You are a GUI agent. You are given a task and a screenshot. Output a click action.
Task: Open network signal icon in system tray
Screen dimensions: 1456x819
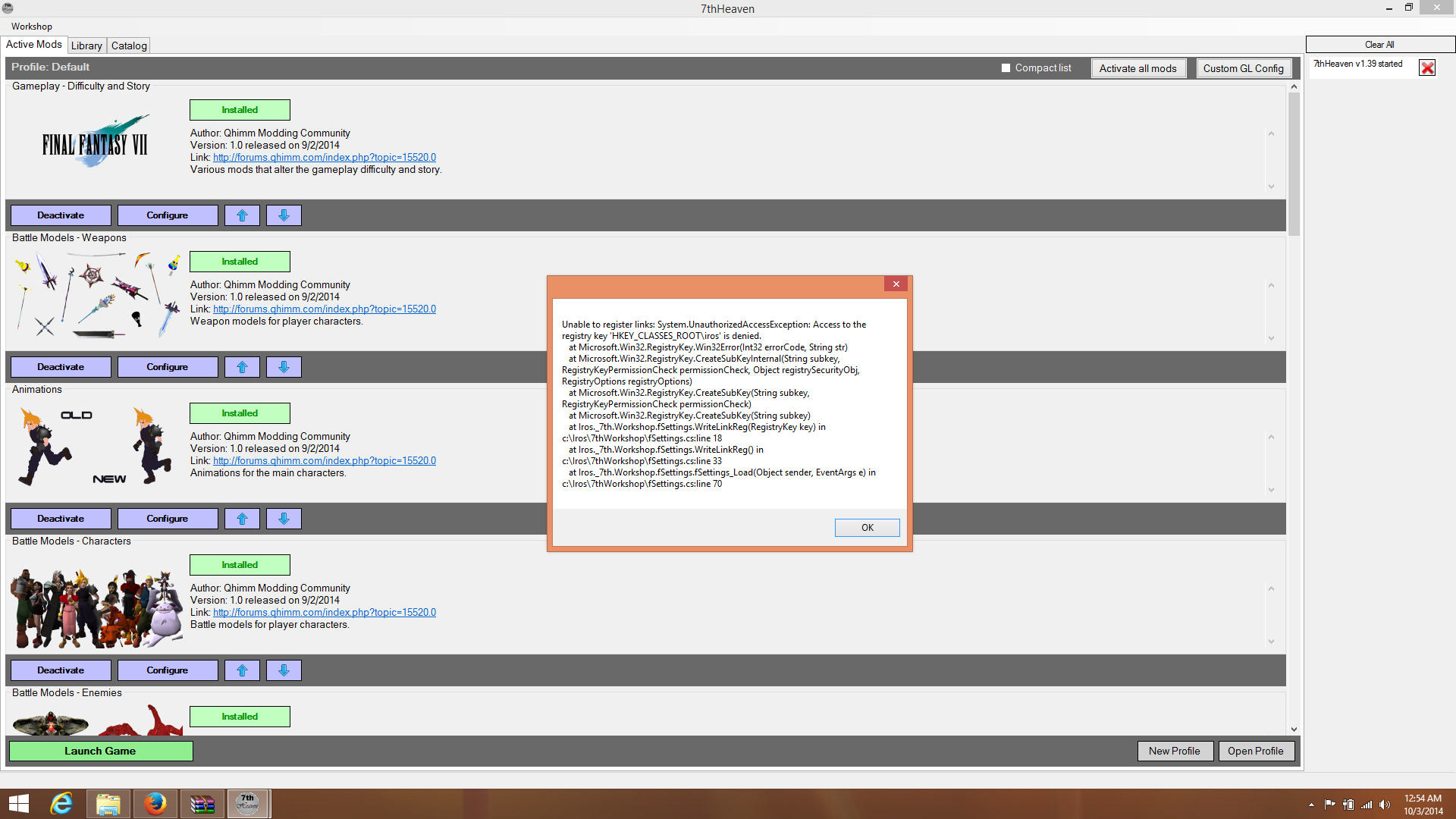1367,805
